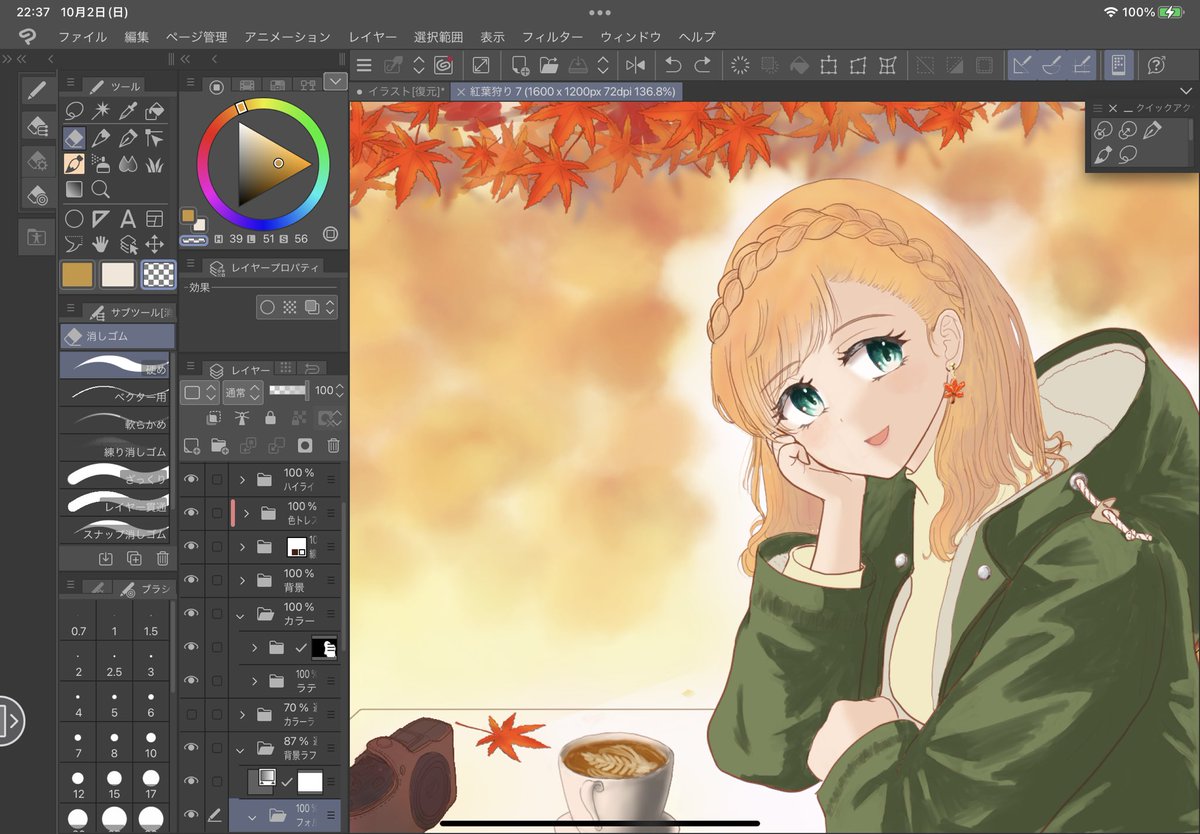Redo the last action
This screenshot has height=834, width=1200.
[x=703, y=65]
